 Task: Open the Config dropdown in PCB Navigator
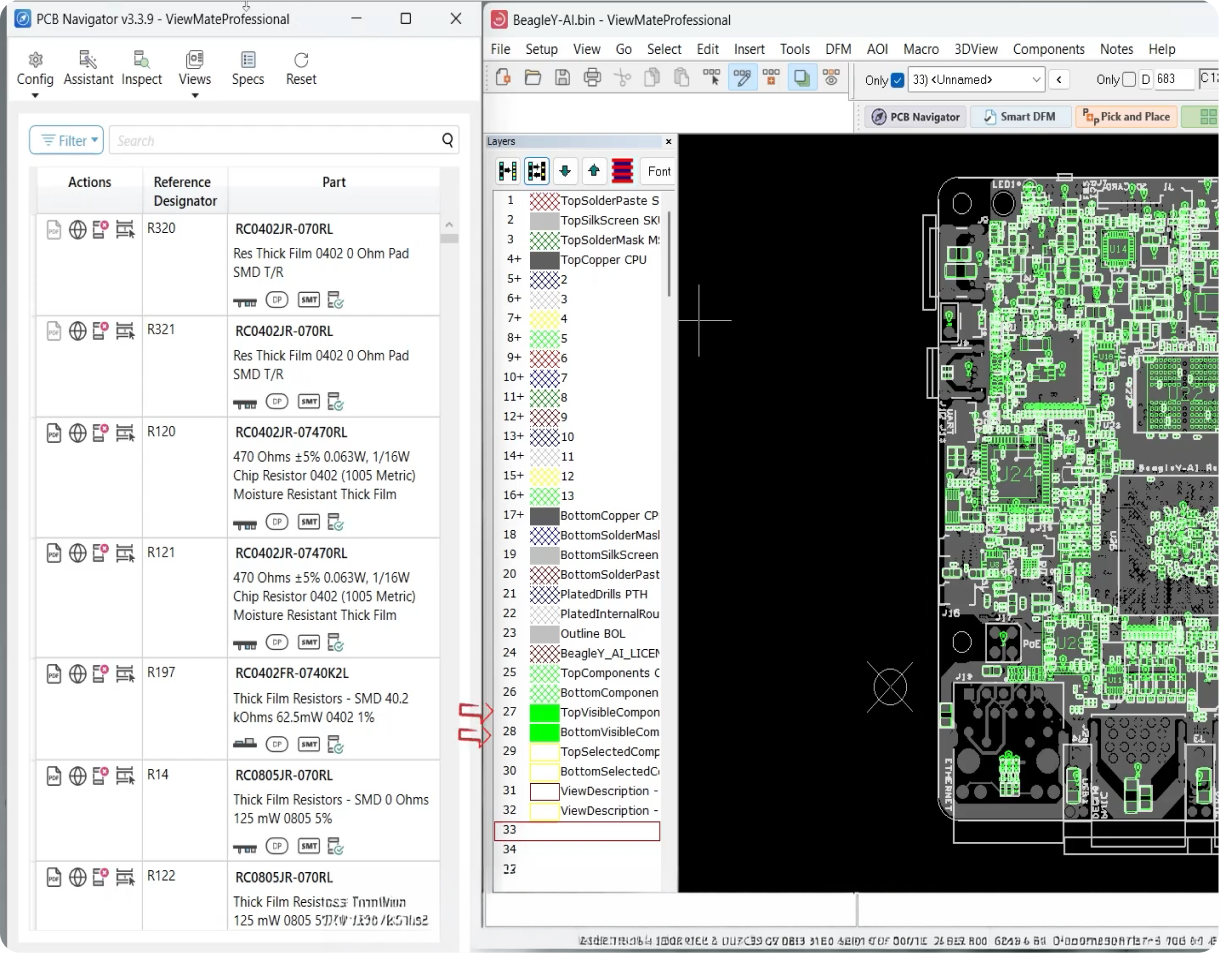35,76
